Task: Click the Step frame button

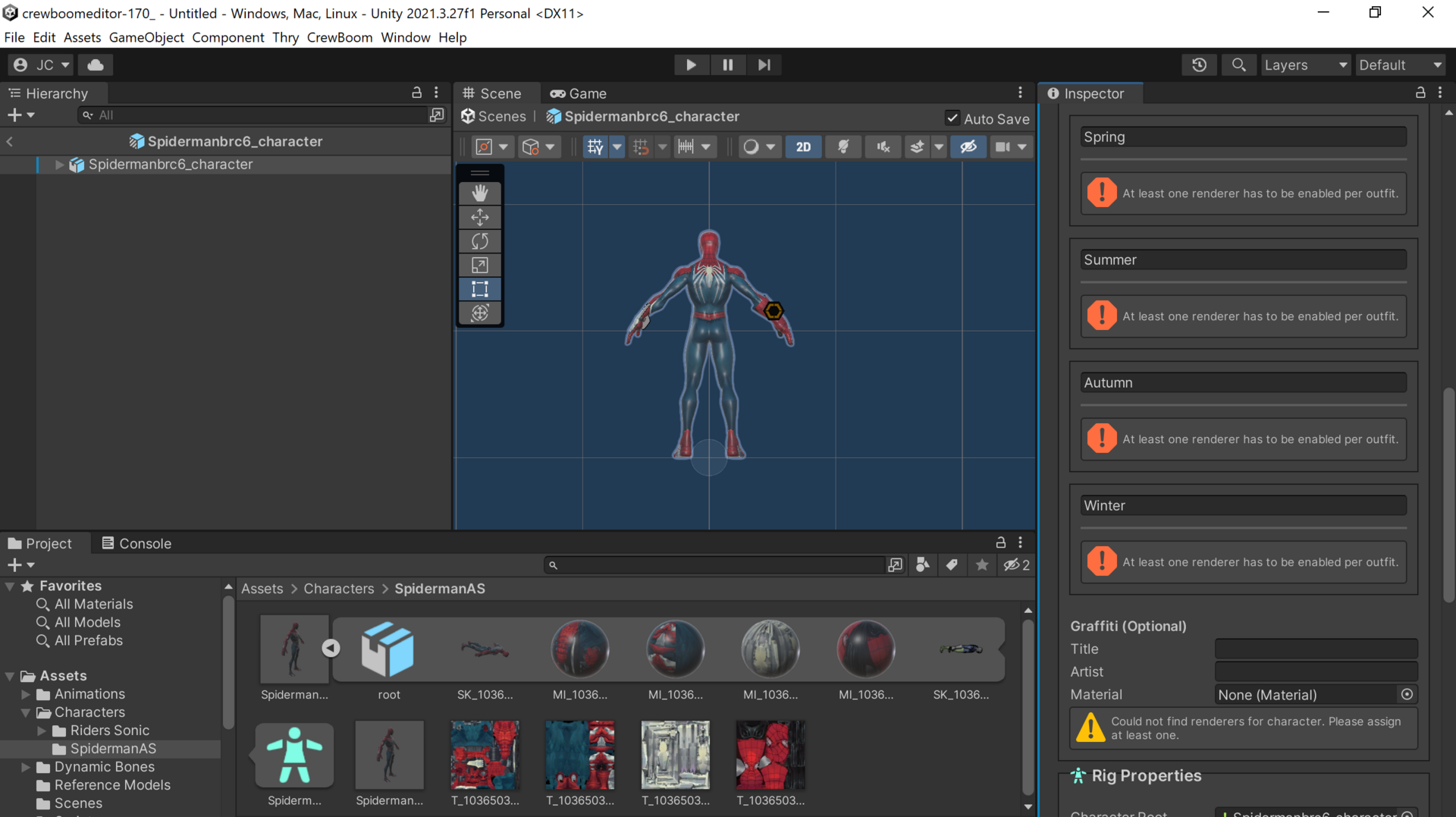Action: [x=764, y=64]
